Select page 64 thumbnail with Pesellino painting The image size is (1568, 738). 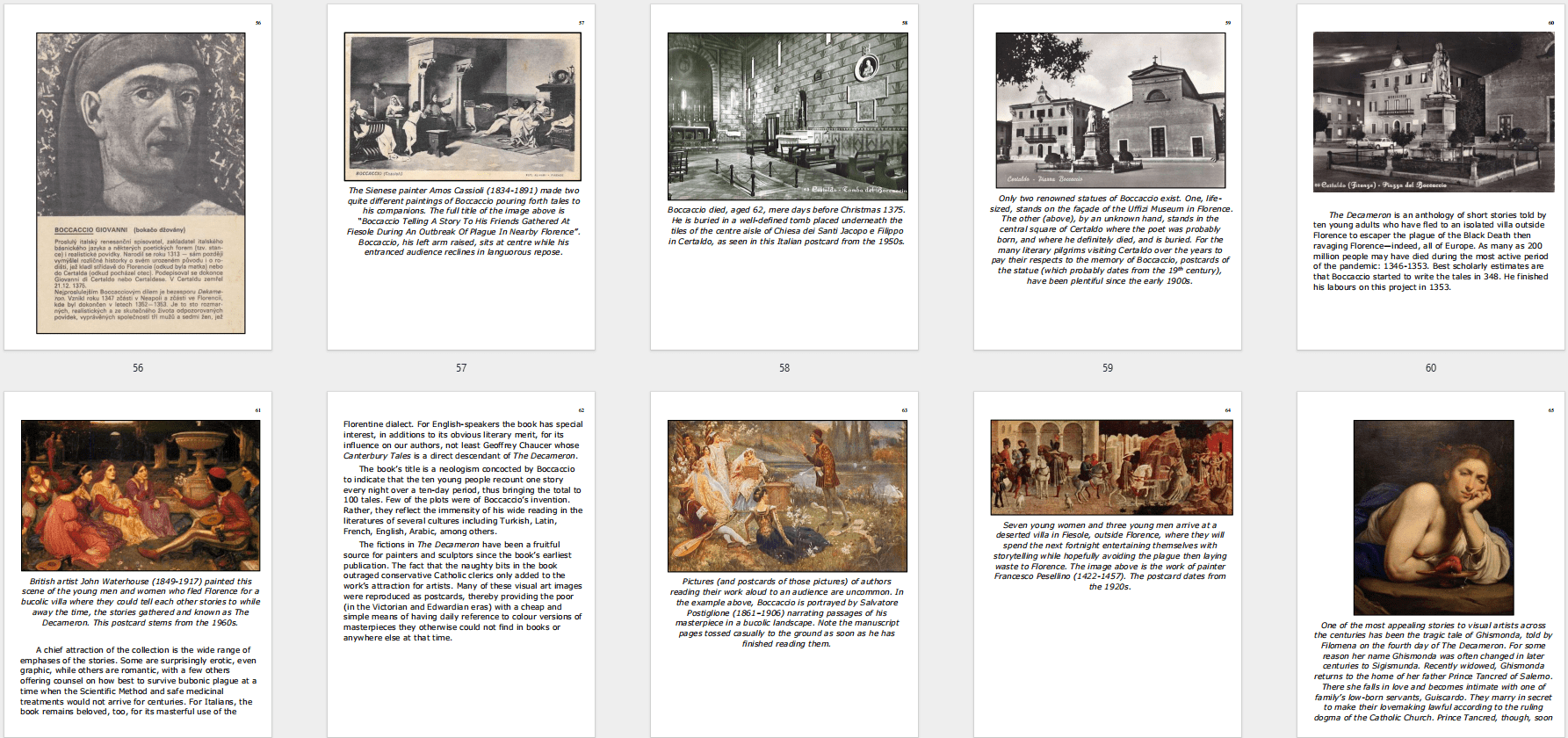tap(1108, 565)
